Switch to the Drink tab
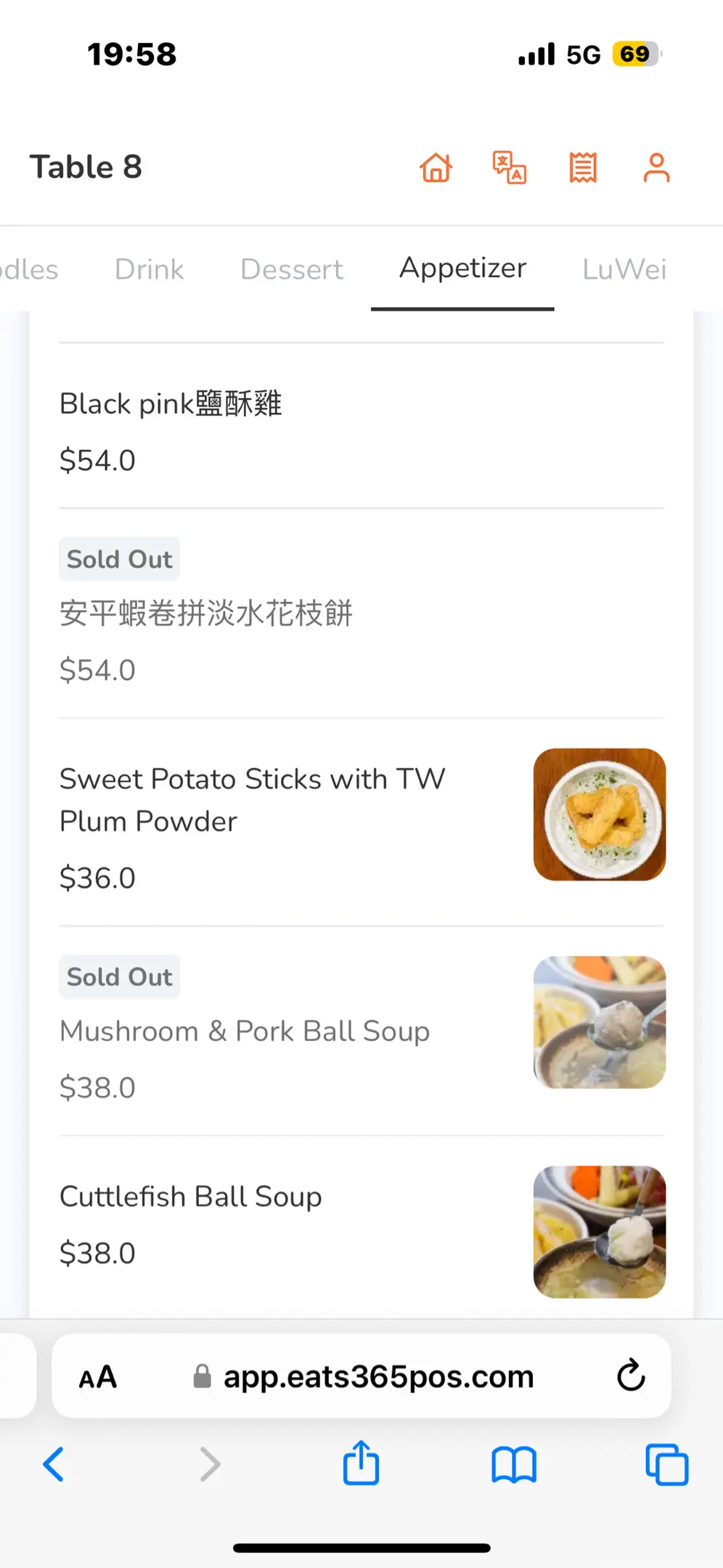 coord(149,270)
